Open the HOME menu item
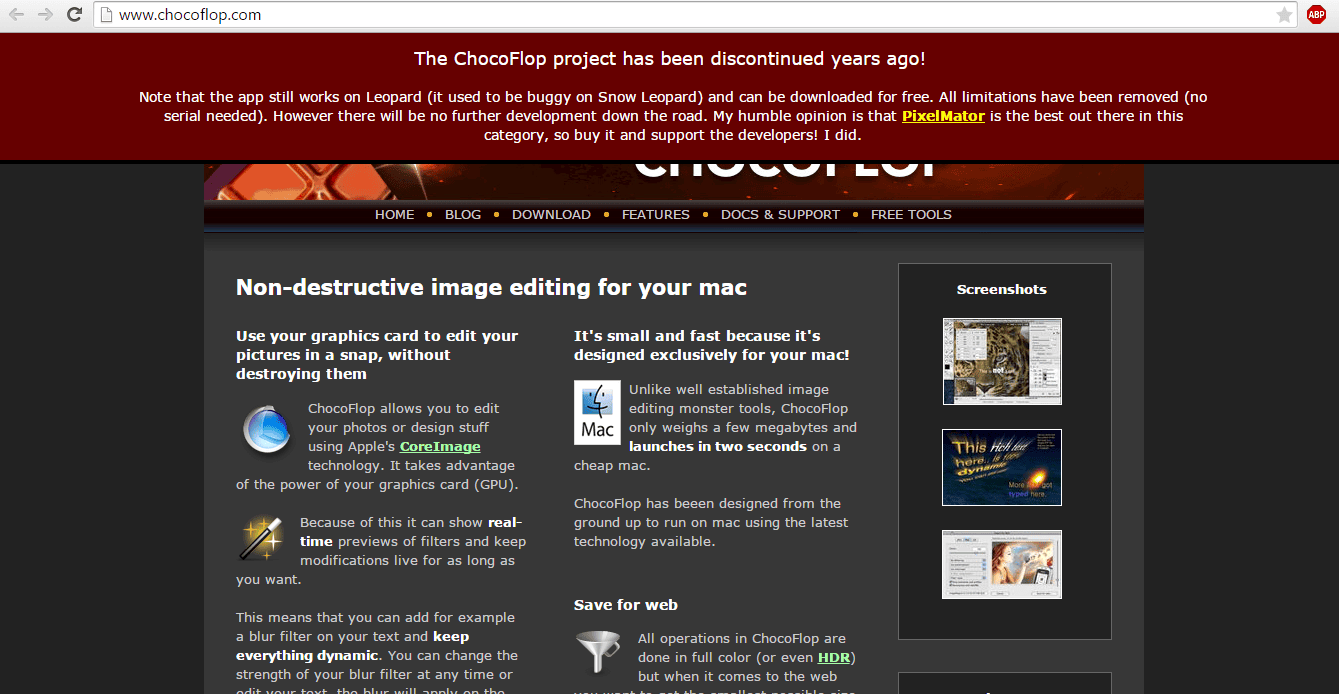Screen dimensions: 1339x694 pos(394,214)
